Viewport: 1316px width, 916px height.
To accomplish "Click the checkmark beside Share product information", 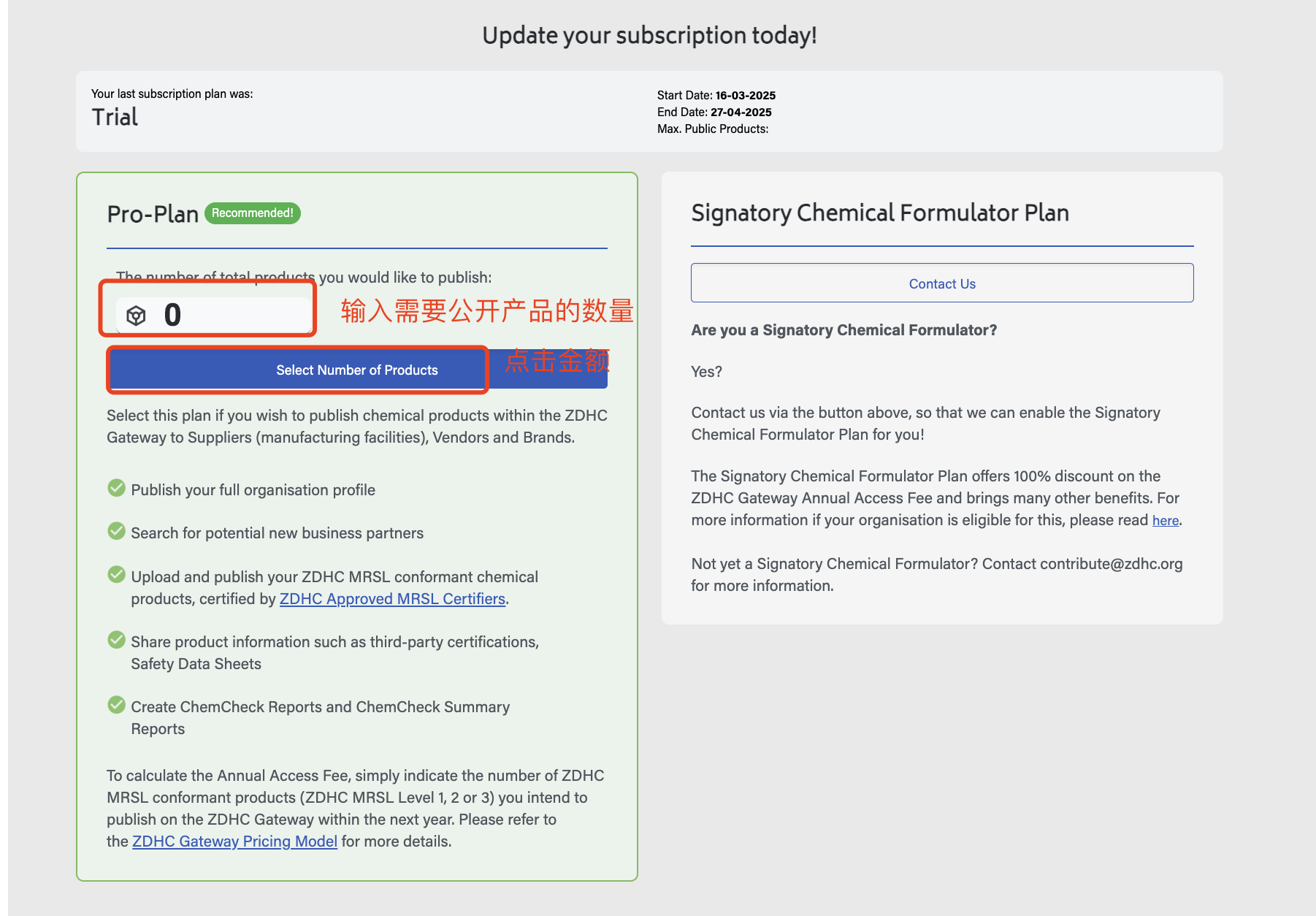I will 116,640.
